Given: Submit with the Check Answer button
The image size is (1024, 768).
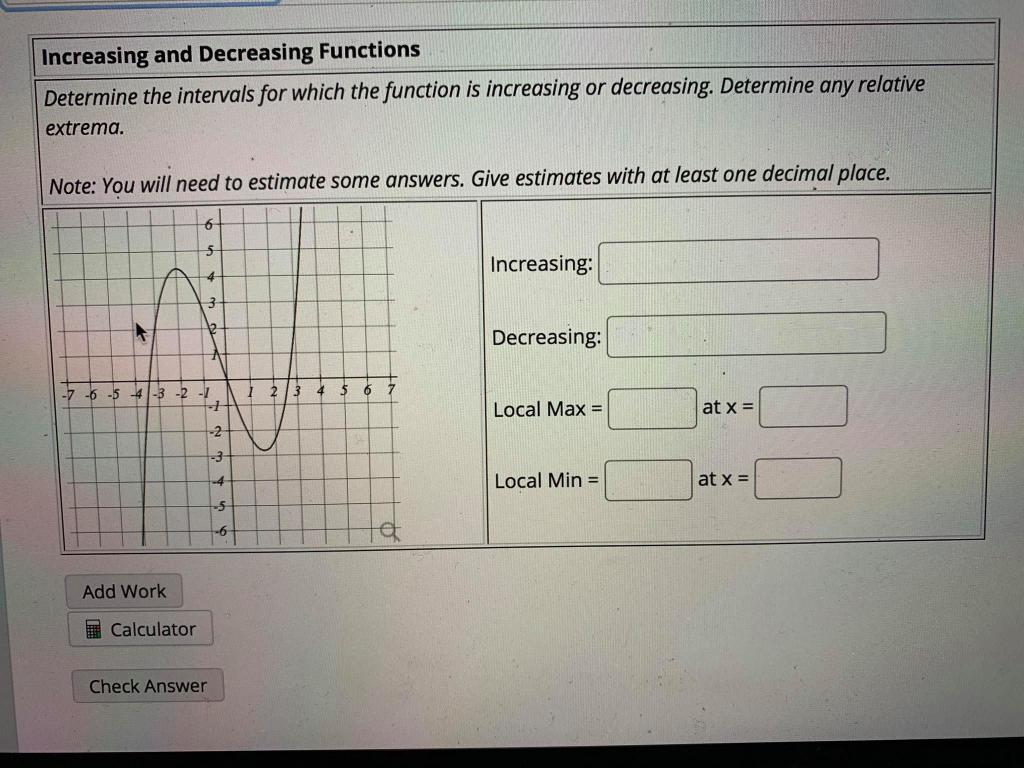Looking at the screenshot, I should tap(148, 685).
